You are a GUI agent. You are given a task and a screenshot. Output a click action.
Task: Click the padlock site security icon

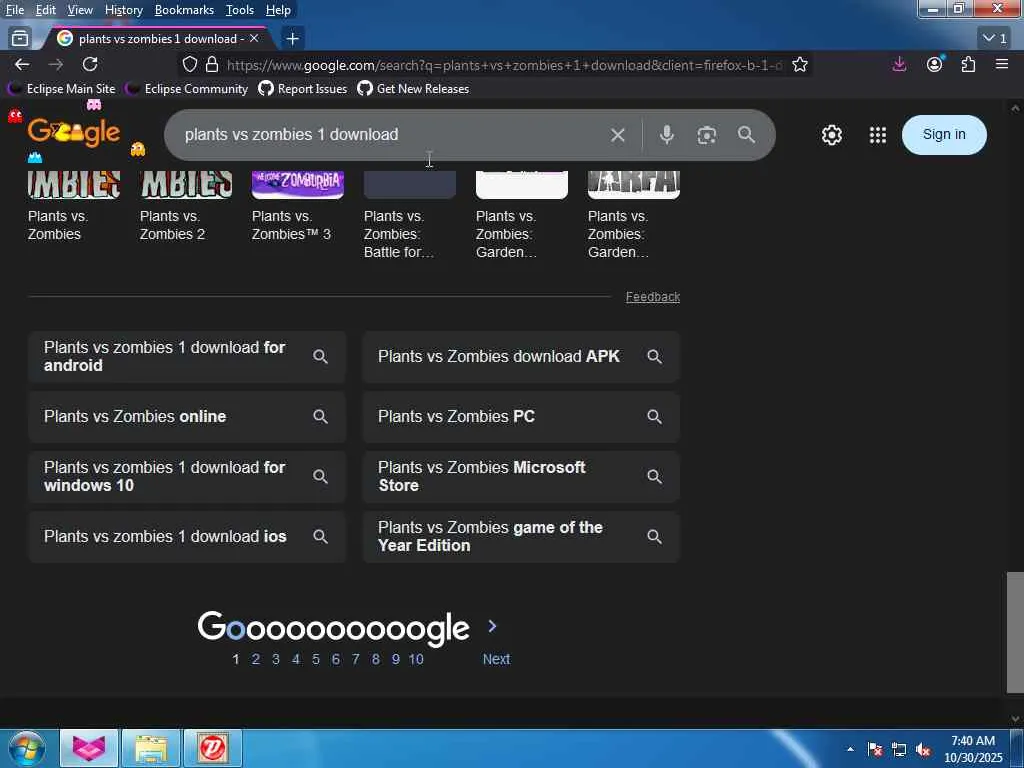point(212,65)
